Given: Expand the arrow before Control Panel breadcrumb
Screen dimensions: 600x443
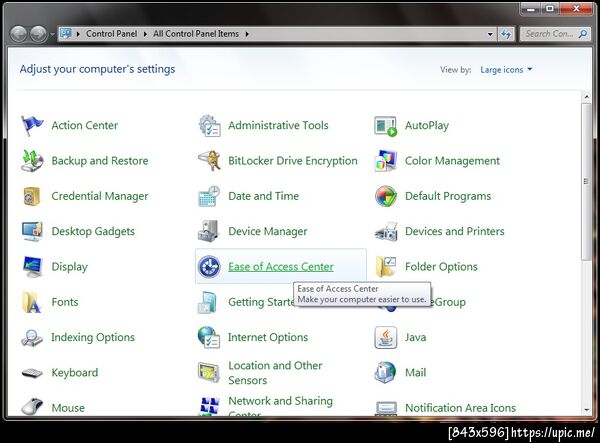Looking at the screenshot, I should click(x=78, y=34).
